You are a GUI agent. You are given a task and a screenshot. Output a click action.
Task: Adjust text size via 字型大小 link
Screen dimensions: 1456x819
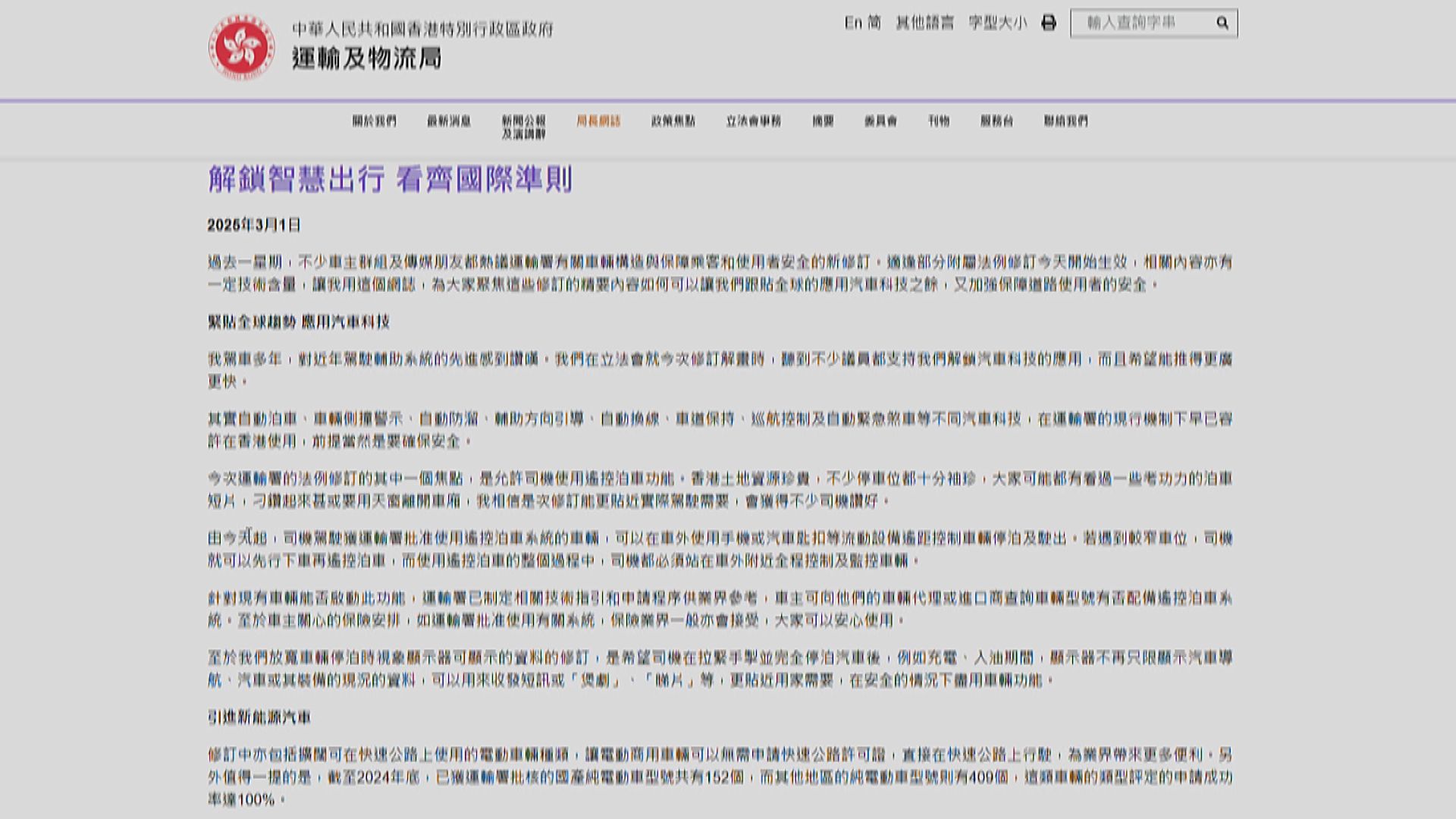click(x=994, y=24)
